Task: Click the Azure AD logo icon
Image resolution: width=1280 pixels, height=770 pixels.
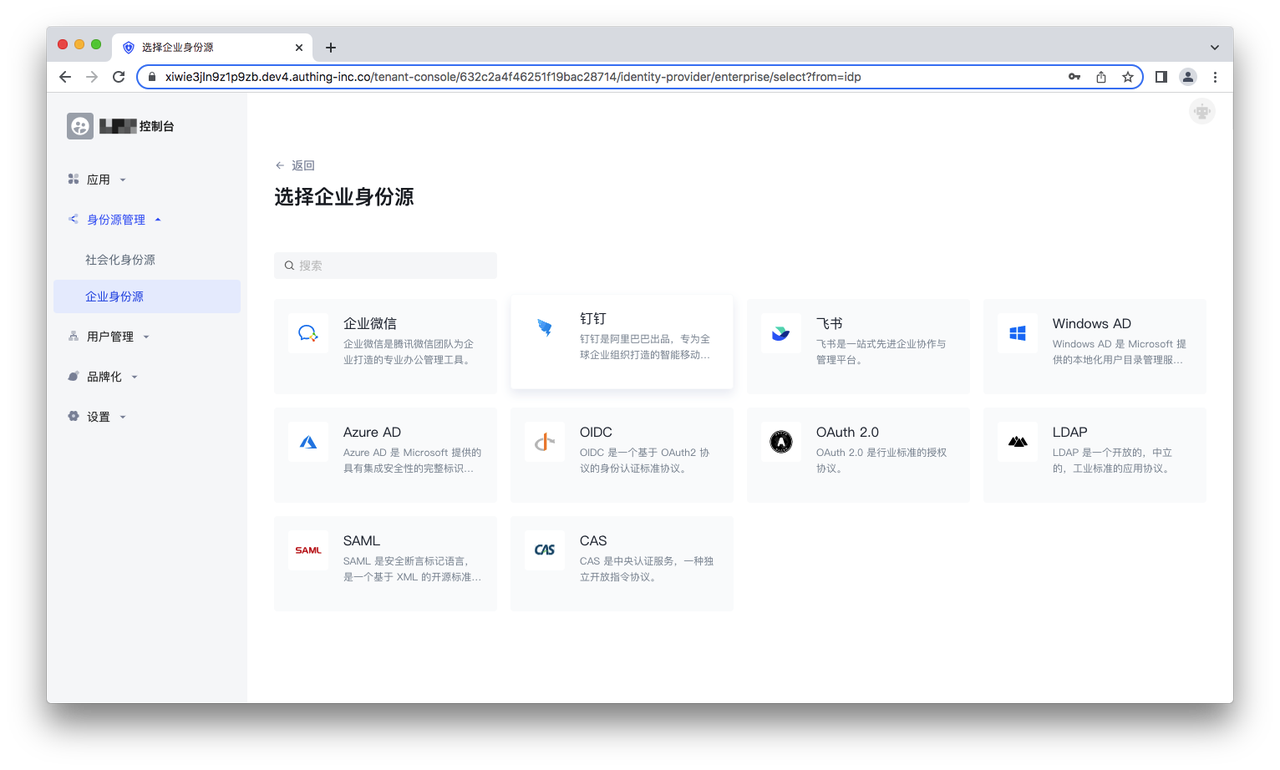Action: coord(308,442)
